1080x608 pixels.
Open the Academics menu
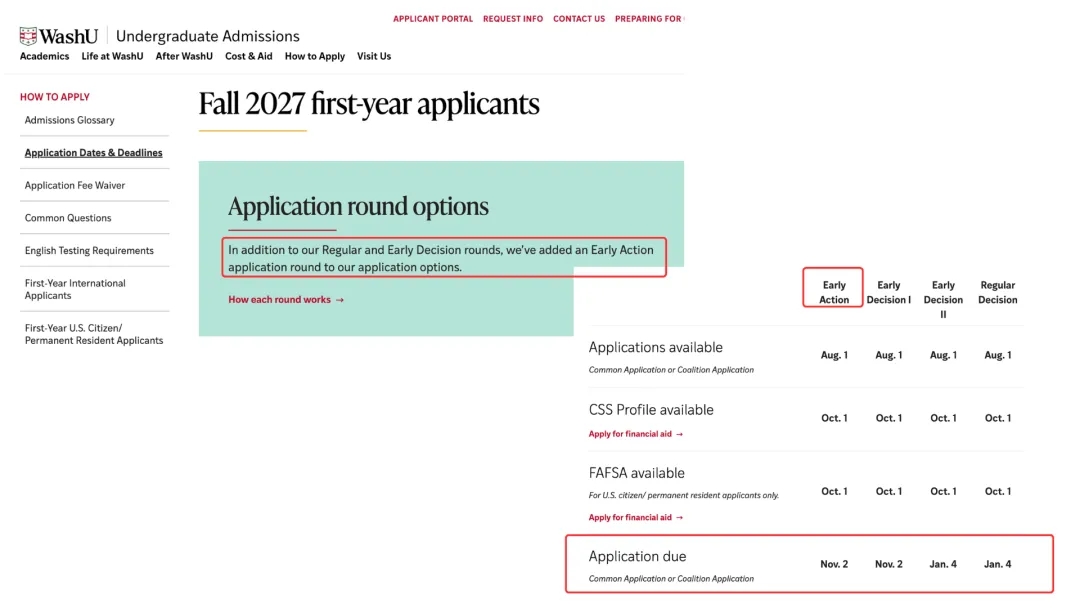(44, 56)
